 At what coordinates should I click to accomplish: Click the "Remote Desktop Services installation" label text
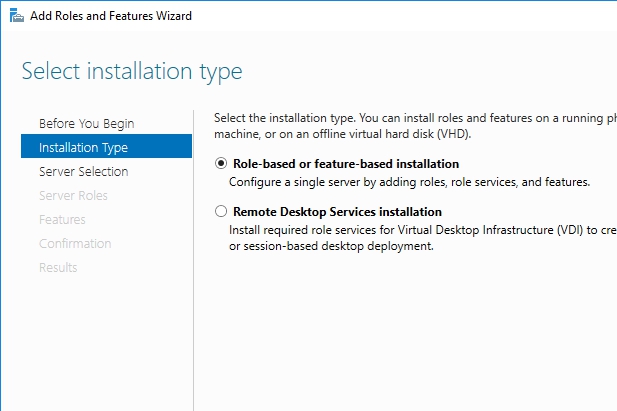(337, 212)
